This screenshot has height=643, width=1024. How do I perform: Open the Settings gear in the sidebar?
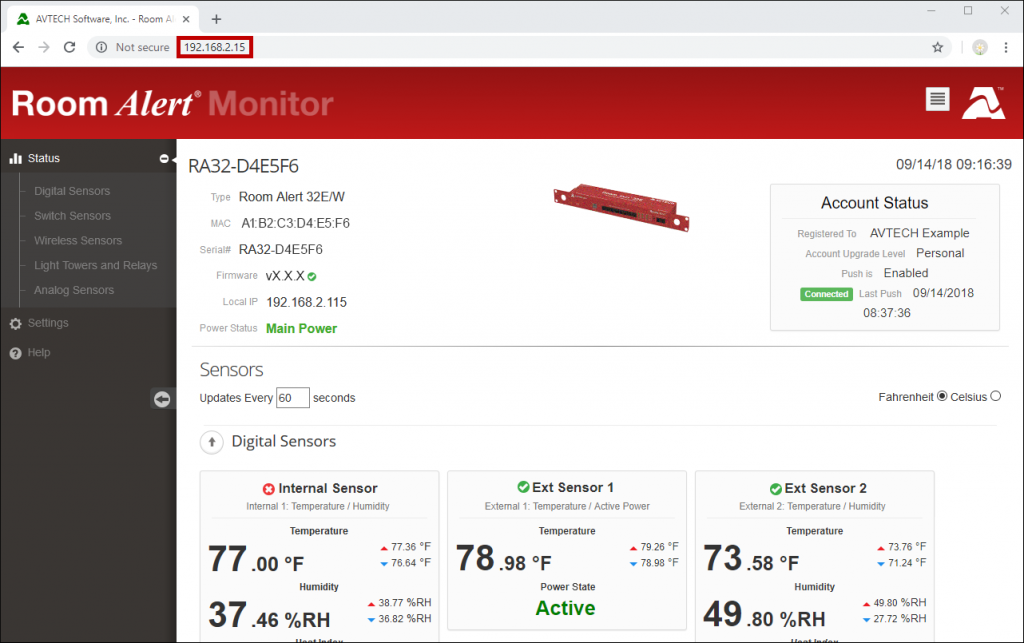click(16, 322)
